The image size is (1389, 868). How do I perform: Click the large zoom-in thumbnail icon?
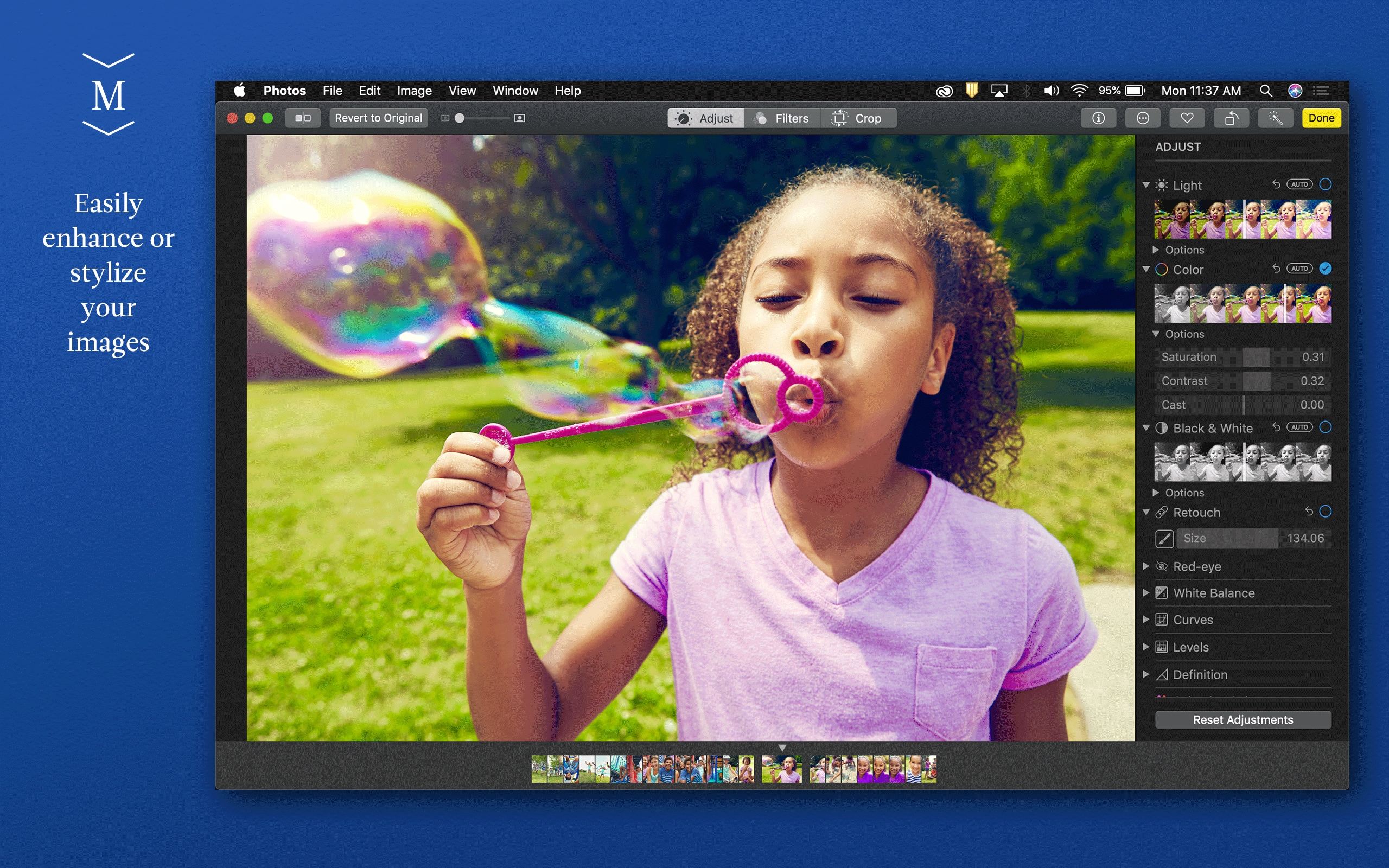519,118
